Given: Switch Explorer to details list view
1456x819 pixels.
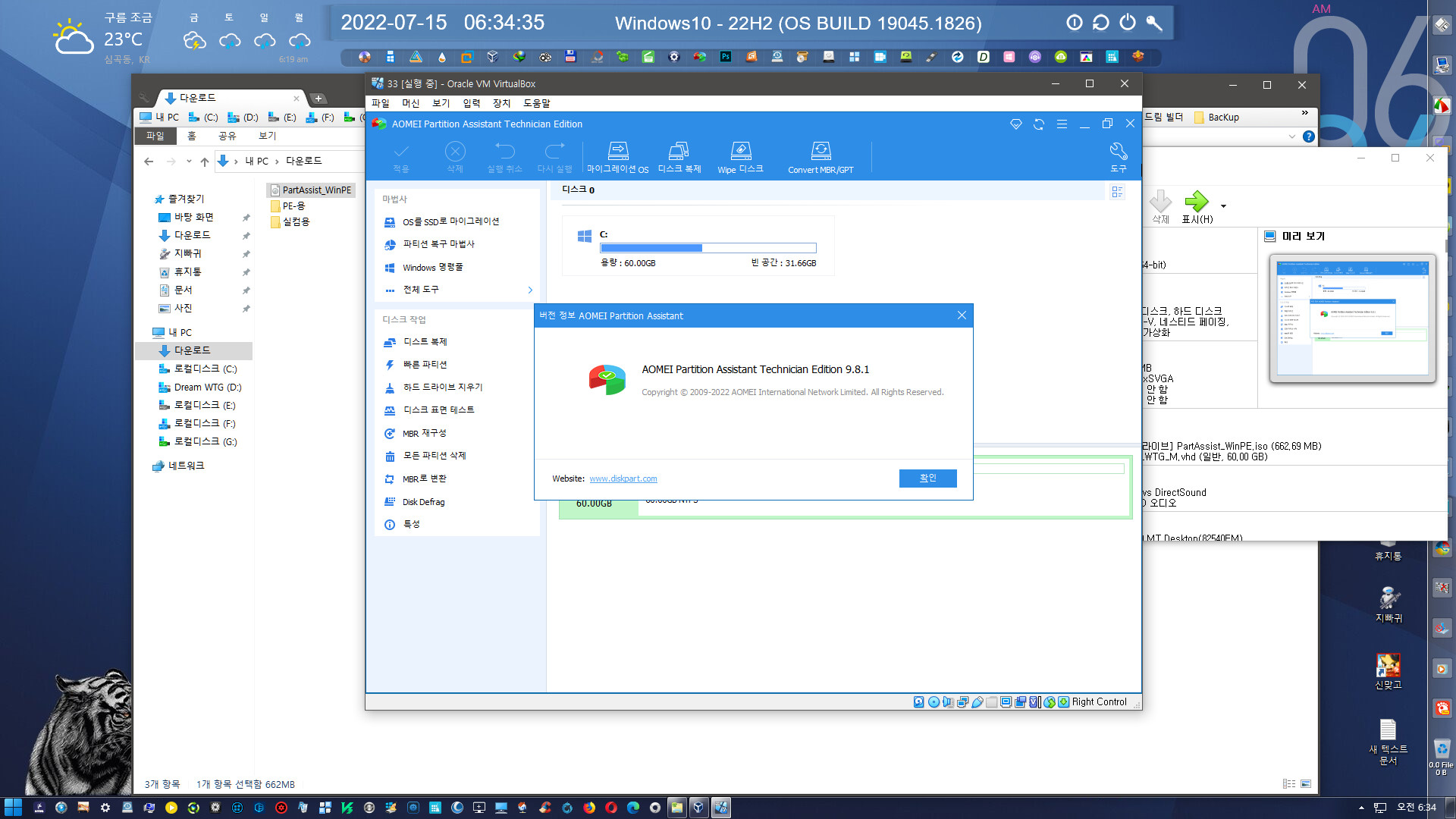Looking at the screenshot, I should coord(1289,784).
